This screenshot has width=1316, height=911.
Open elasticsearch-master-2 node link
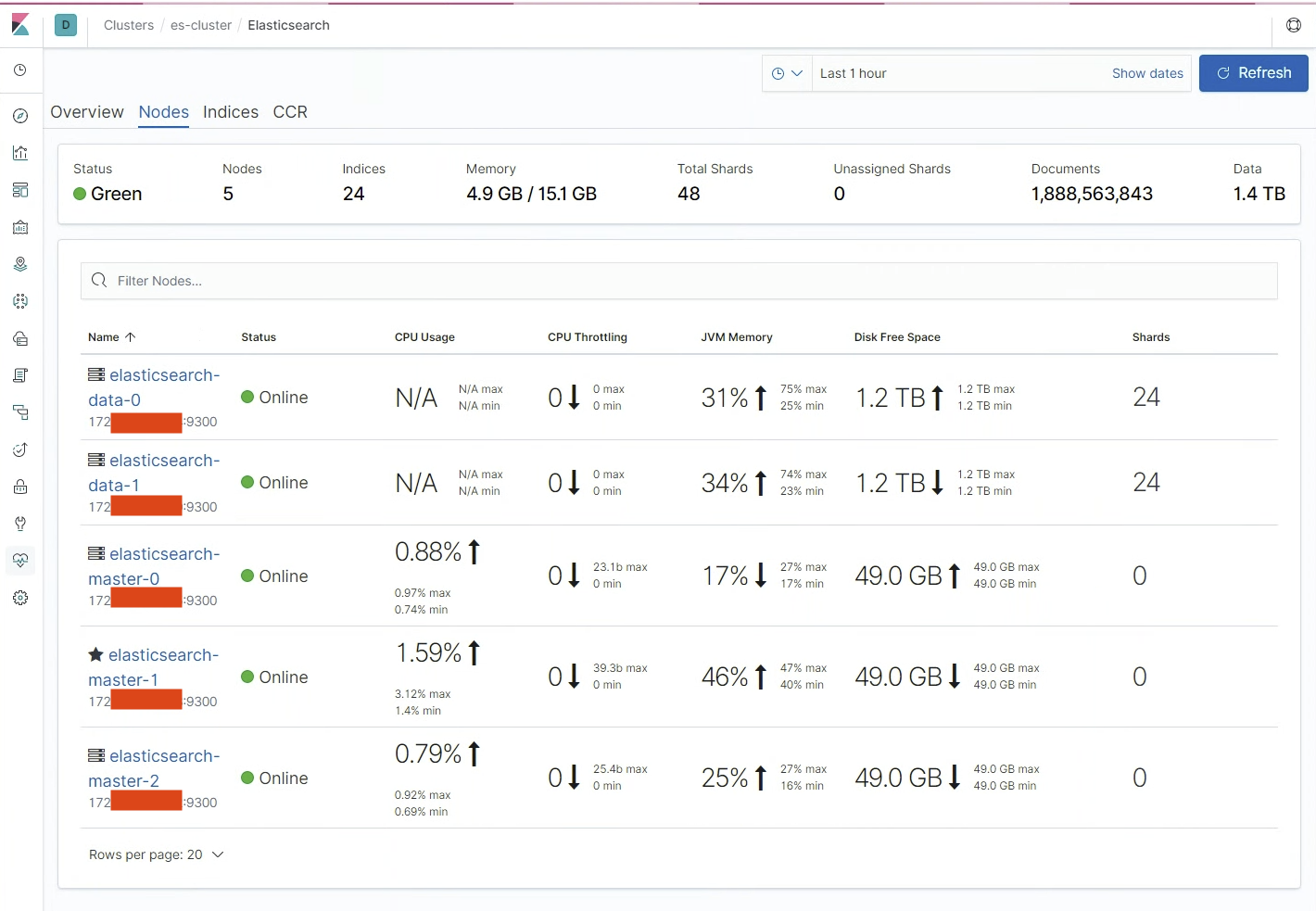tap(154, 768)
